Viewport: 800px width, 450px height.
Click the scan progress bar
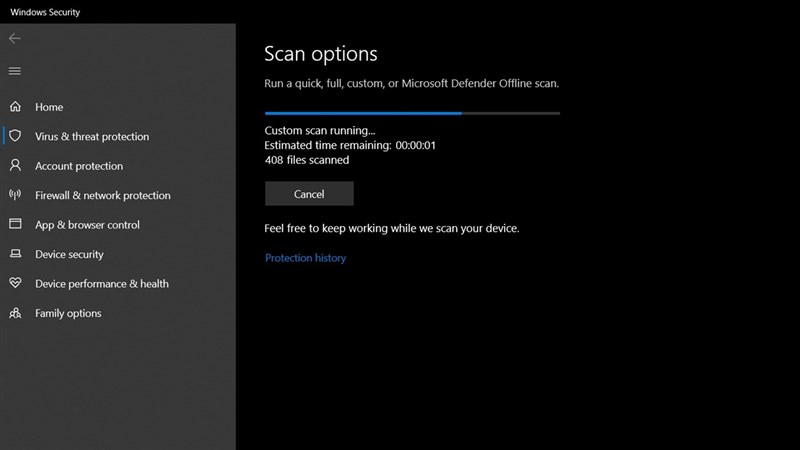pyautogui.click(x=412, y=113)
